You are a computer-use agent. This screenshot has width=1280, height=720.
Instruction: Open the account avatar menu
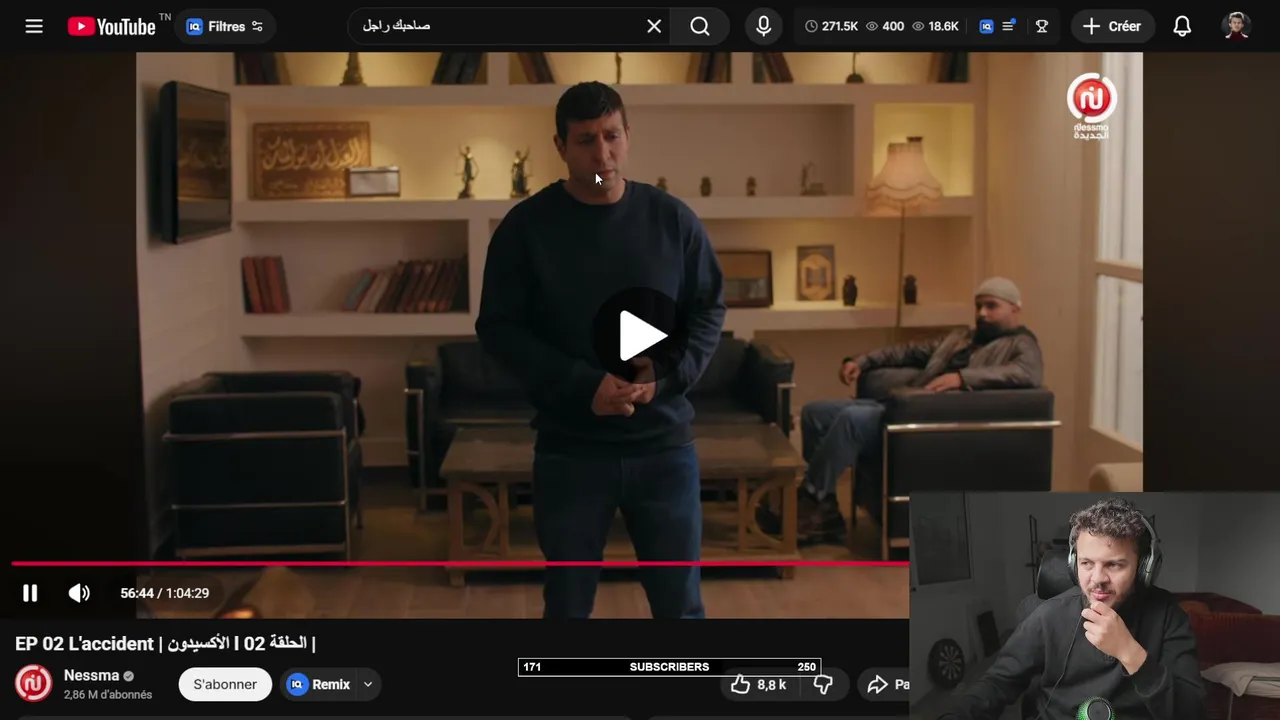[1237, 26]
